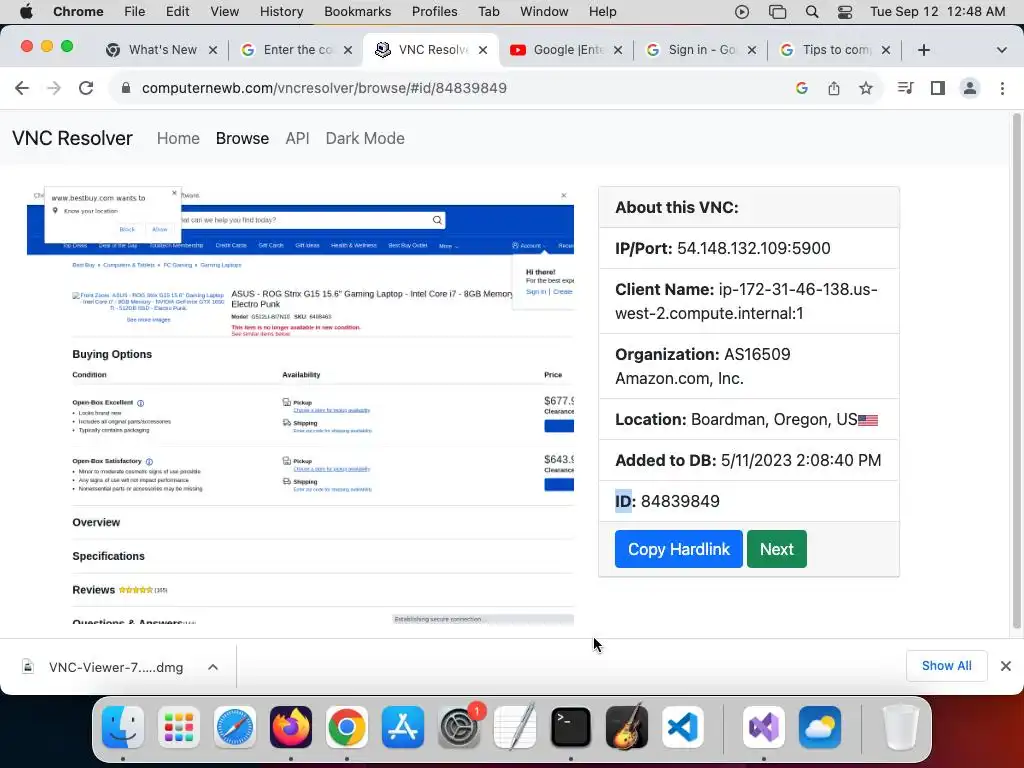
Task: Click Show All downloads button
Action: click(946, 665)
